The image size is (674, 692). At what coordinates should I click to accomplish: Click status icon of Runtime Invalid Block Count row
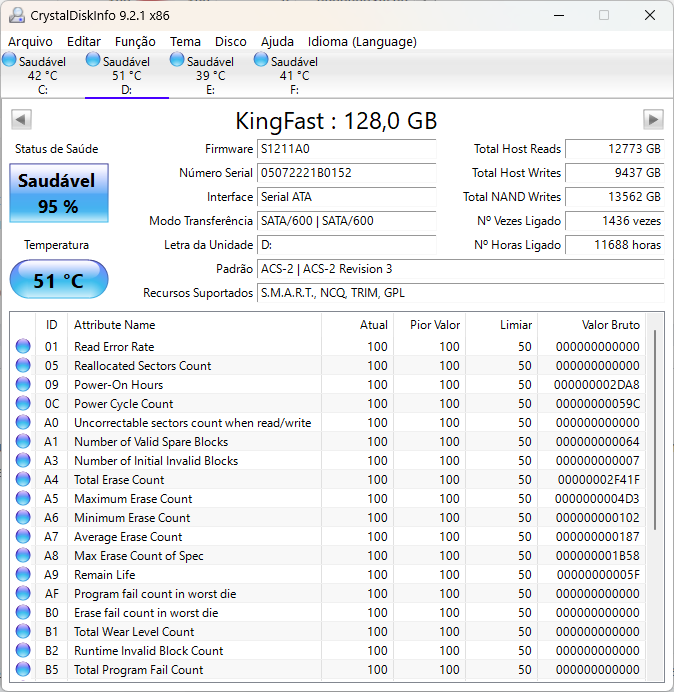pyautogui.click(x=23, y=650)
